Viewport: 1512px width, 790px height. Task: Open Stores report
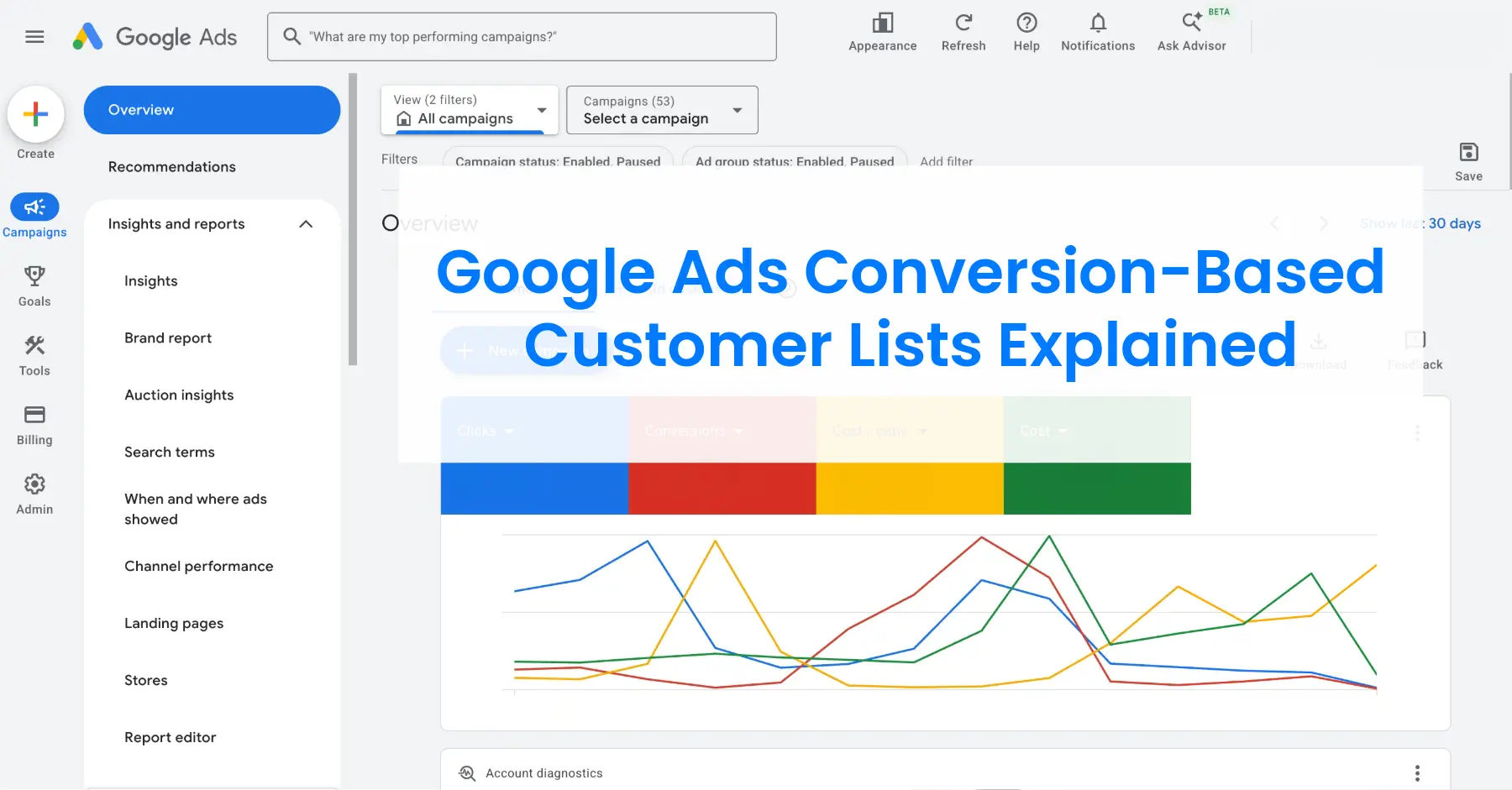146,681
